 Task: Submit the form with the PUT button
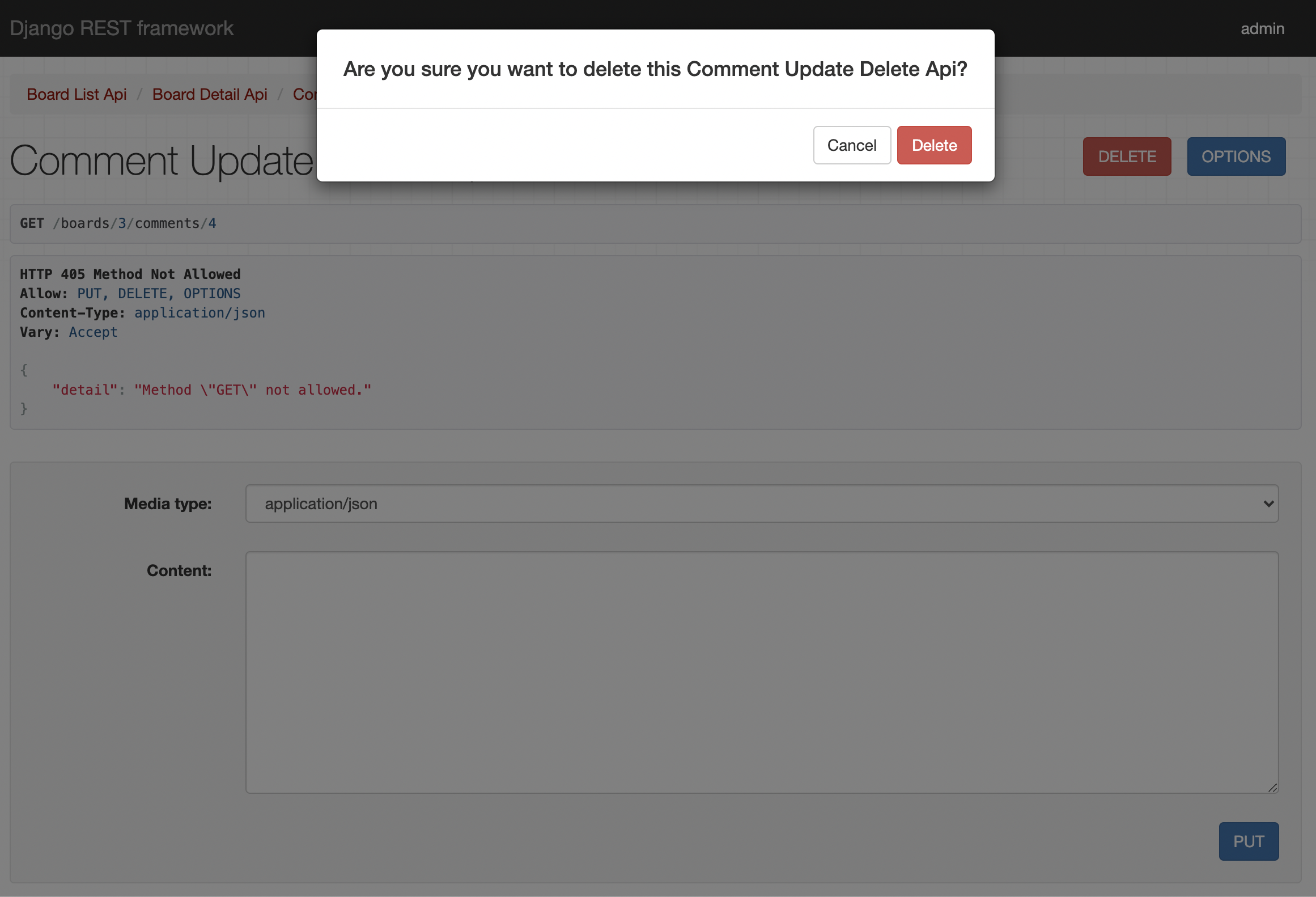[1249, 841]
